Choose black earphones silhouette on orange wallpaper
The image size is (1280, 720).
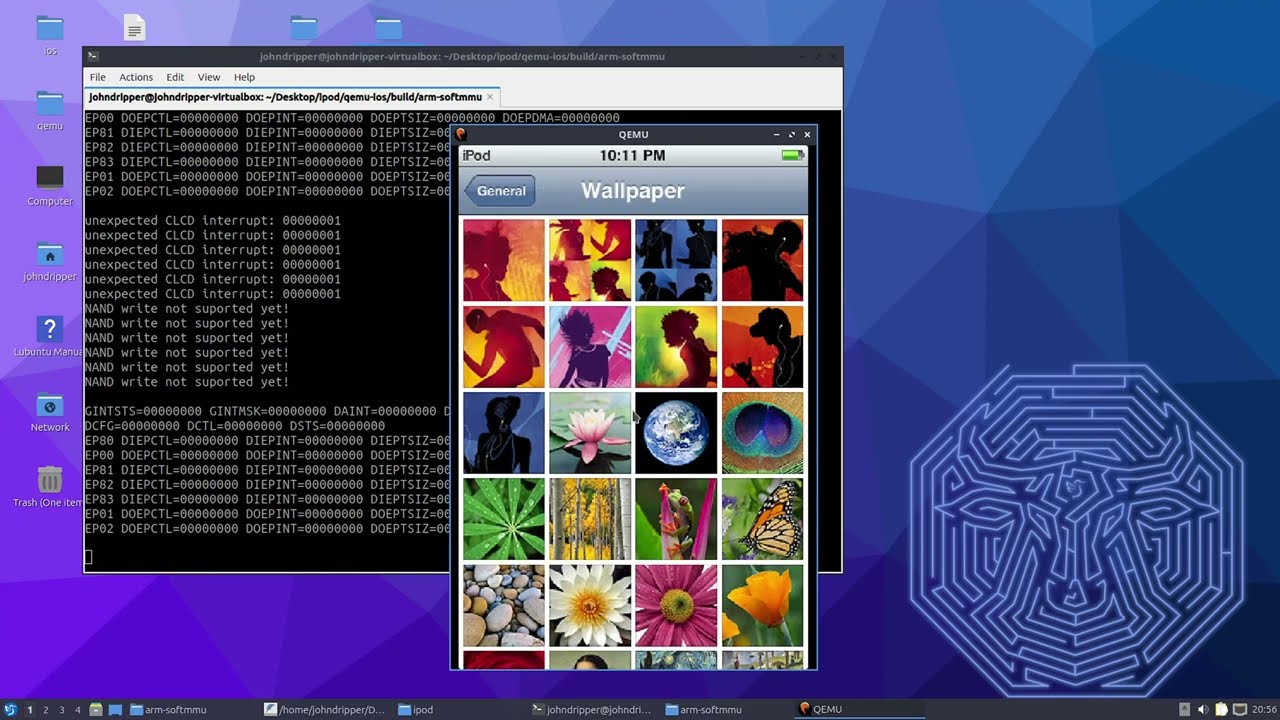[762, 347]
